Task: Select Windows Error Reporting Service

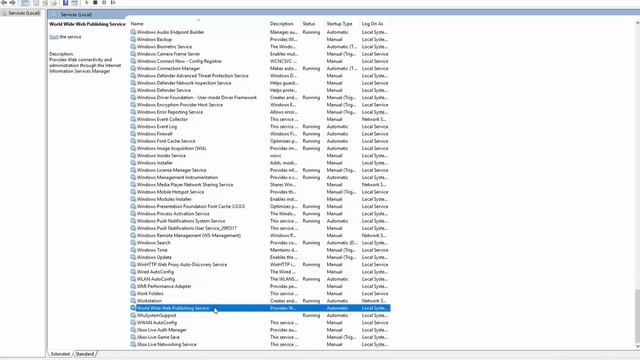Action: pos(260,112)
